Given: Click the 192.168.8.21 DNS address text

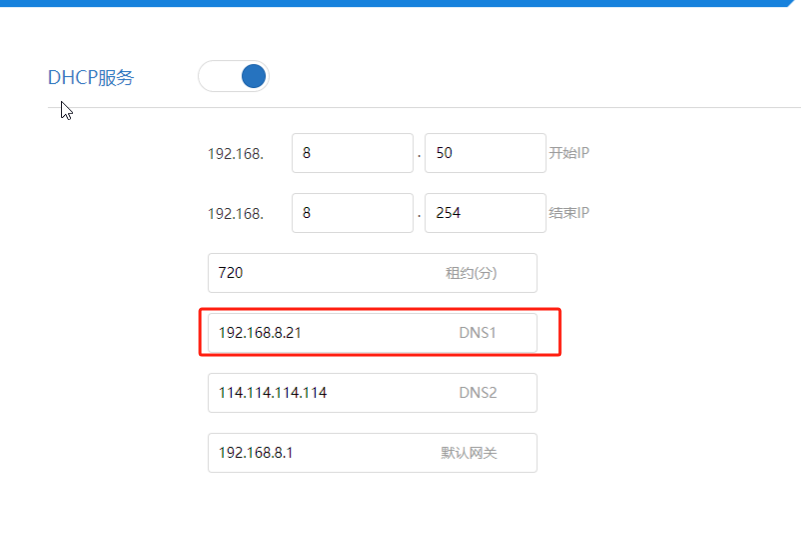Looking at the screenshot, I should pos(260,333).
